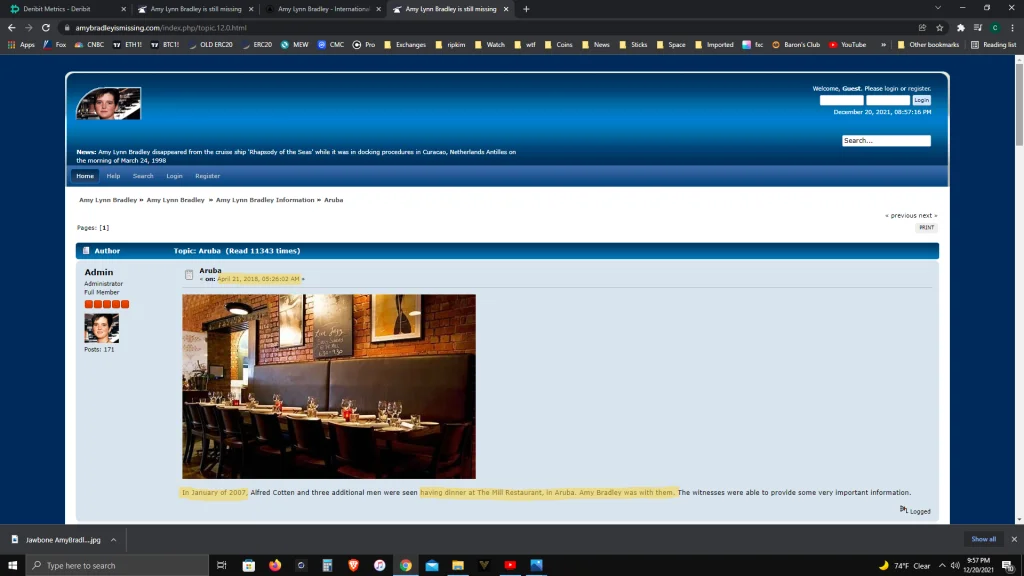The width and height of the screenshot is (1024, 576).
Task: Open Brave browser from the taskbar
Action: [x=353, y=565]
